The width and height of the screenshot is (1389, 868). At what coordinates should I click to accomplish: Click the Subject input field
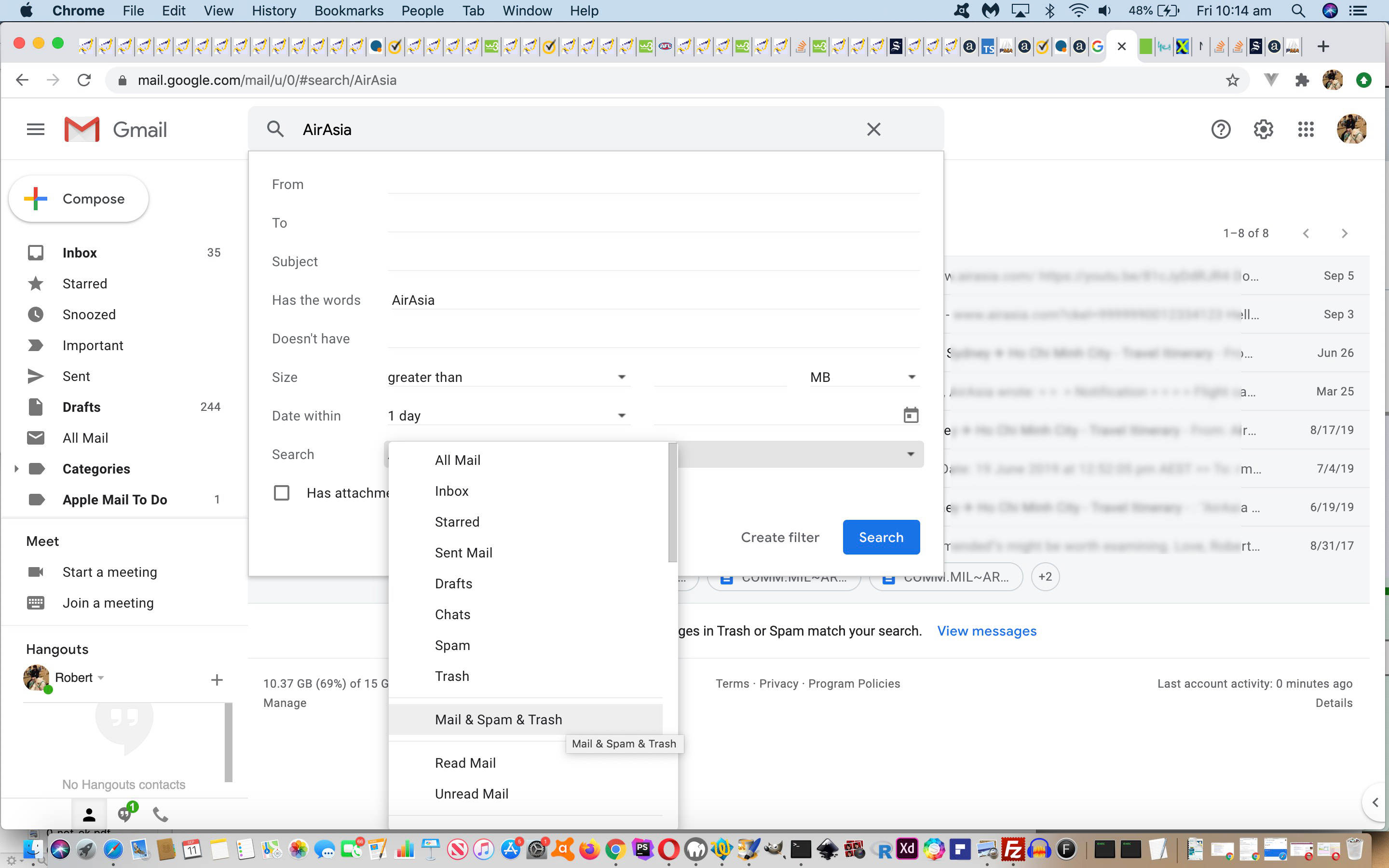click(x=631, y=261)
